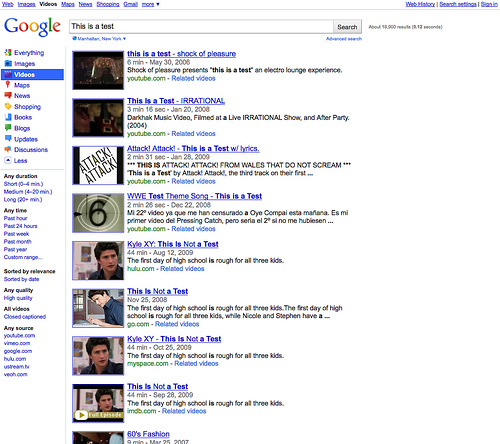Image resolution: width=500 pixels, height=444 pixels.
Task: Click the Images camera icon in sidebar
Action: 8,63
